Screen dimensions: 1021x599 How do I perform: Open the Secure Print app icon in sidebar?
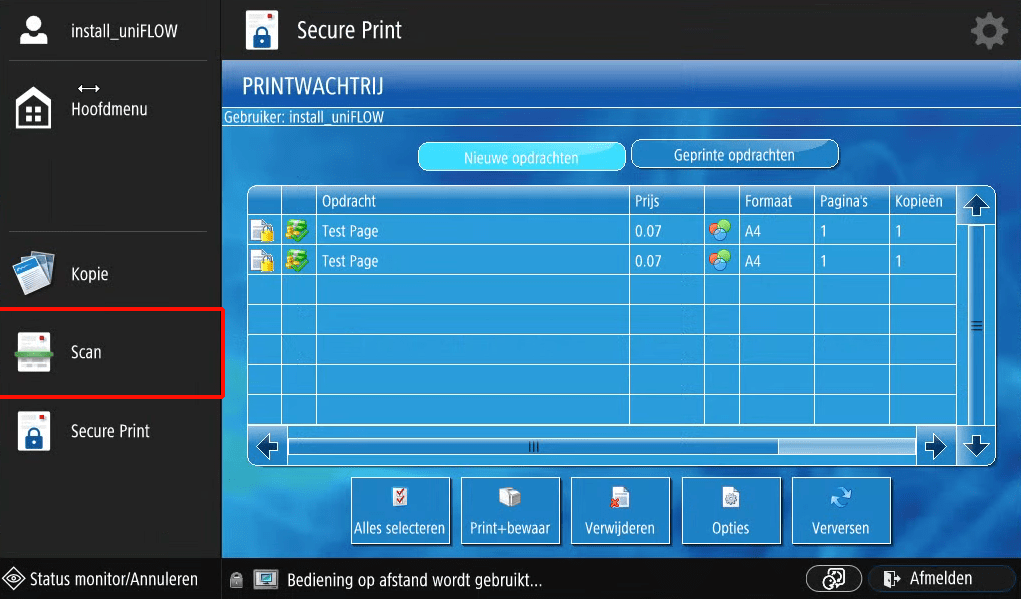(x=33, y=431)
